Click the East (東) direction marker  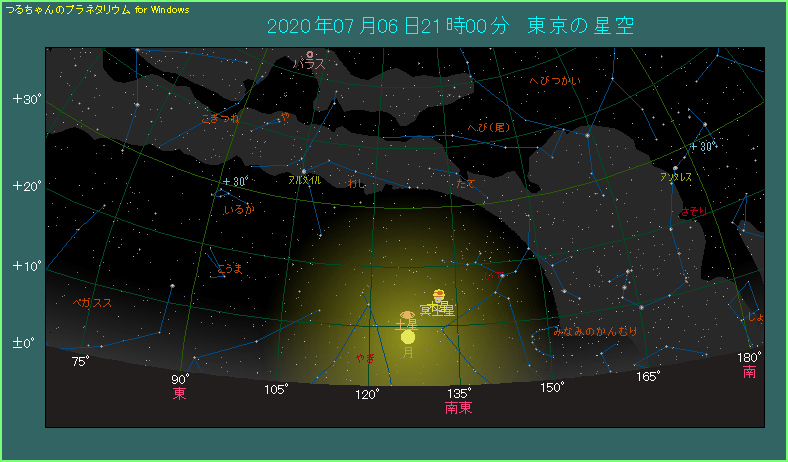point(180,394)
